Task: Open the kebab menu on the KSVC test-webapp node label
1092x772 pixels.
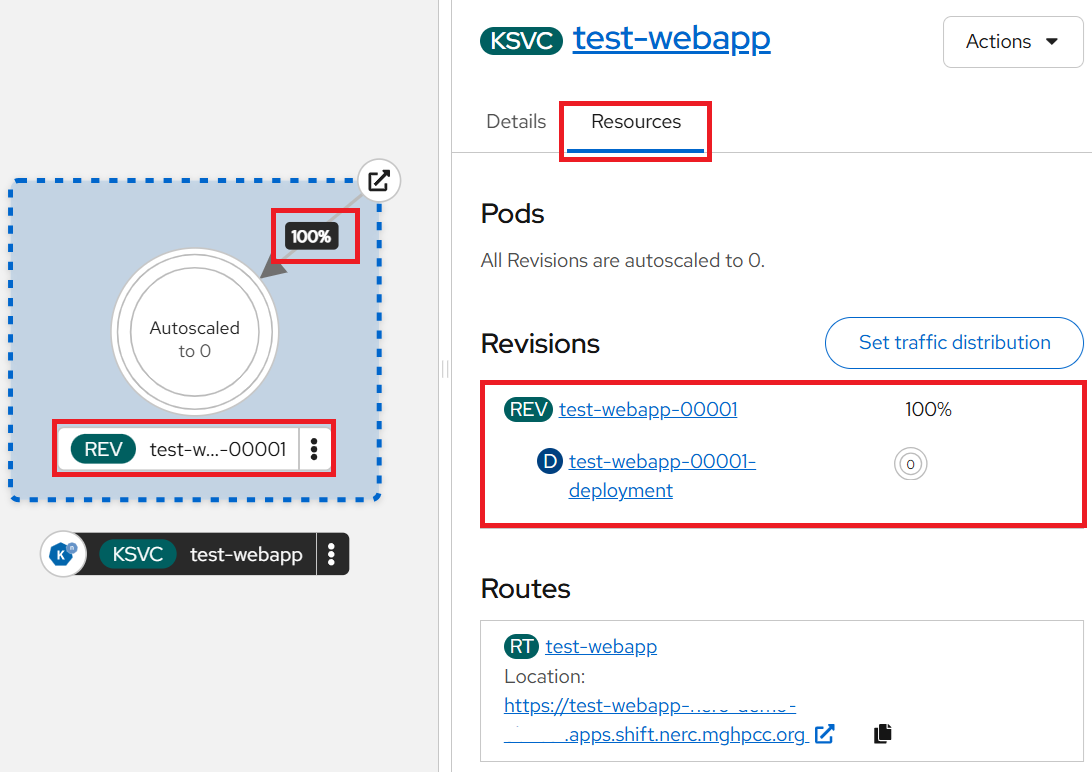Action: pos(332,553)
